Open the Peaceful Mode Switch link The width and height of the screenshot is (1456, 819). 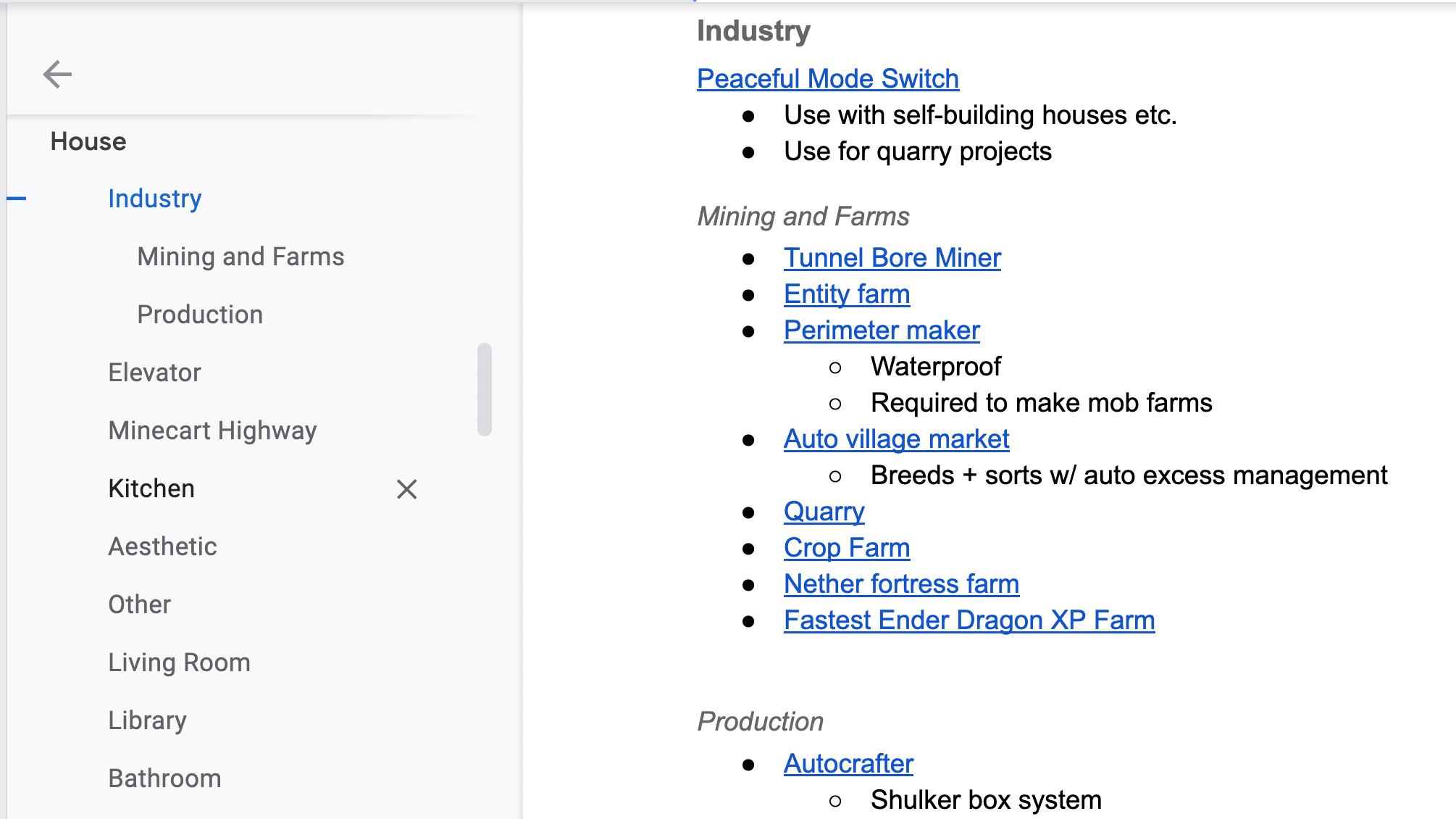(827, 78)
